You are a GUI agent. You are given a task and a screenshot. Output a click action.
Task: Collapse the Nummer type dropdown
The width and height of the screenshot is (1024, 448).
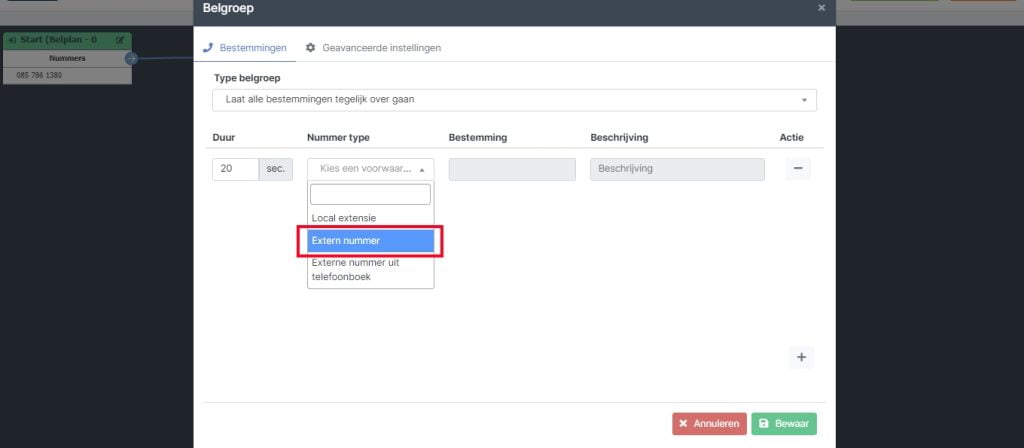pyautogui.click(x=370, y=168)
